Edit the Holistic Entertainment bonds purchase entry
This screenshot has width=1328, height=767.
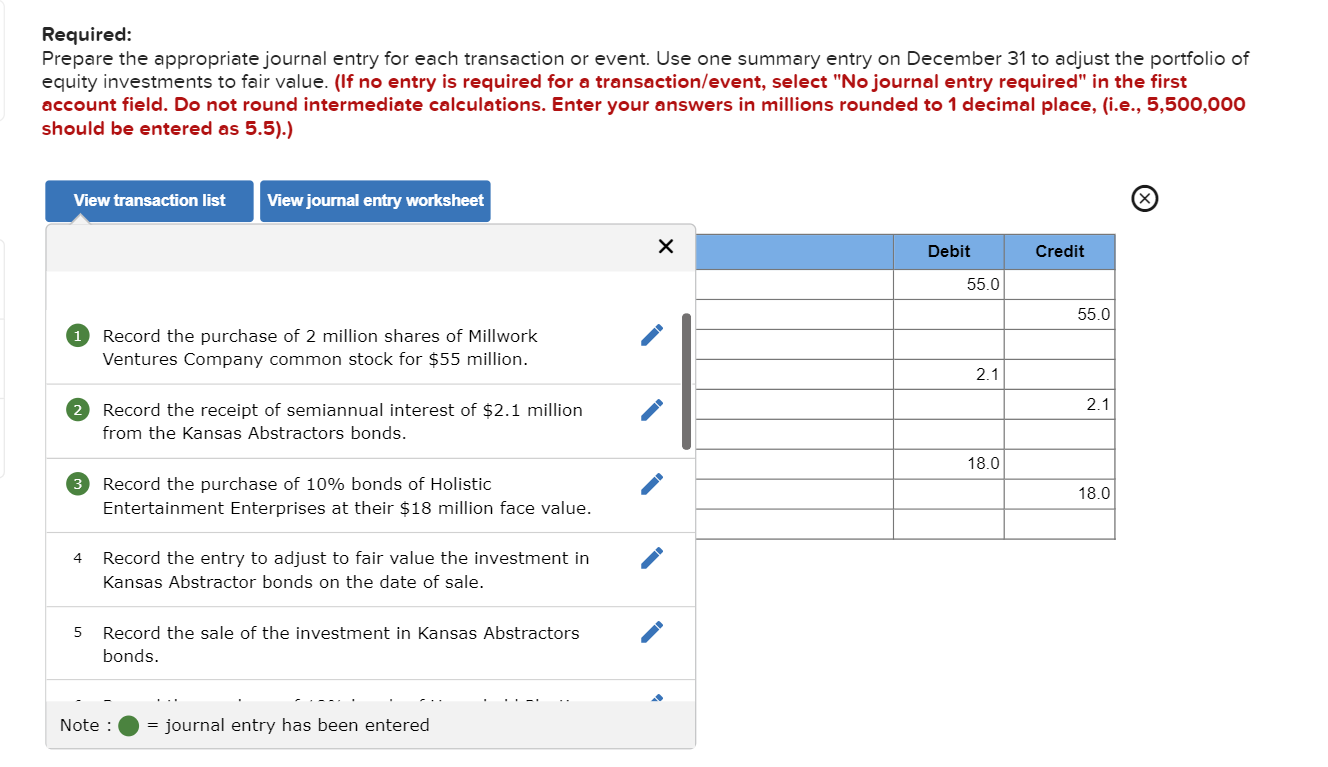pyautogui.click(x=651, y=483)
